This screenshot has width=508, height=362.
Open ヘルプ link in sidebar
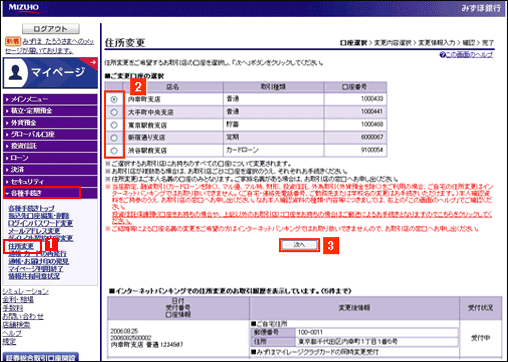(12, 333)
